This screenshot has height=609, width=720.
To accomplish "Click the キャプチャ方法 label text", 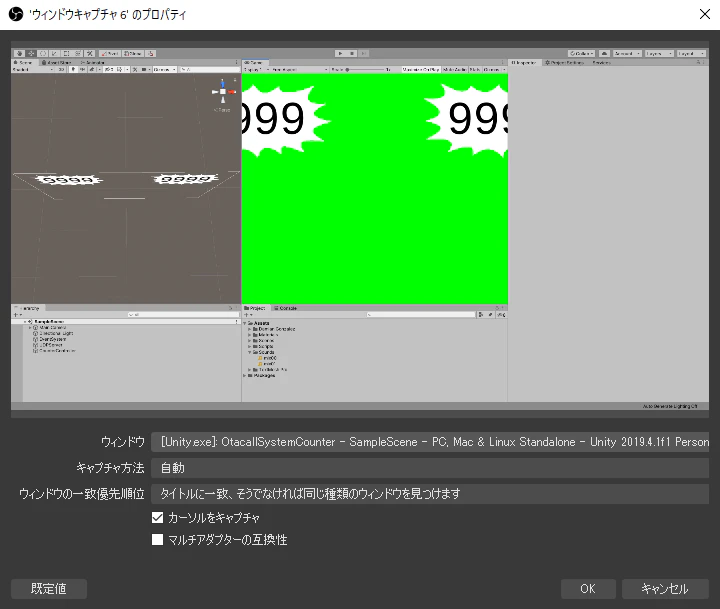I will (x=110, y=468).
